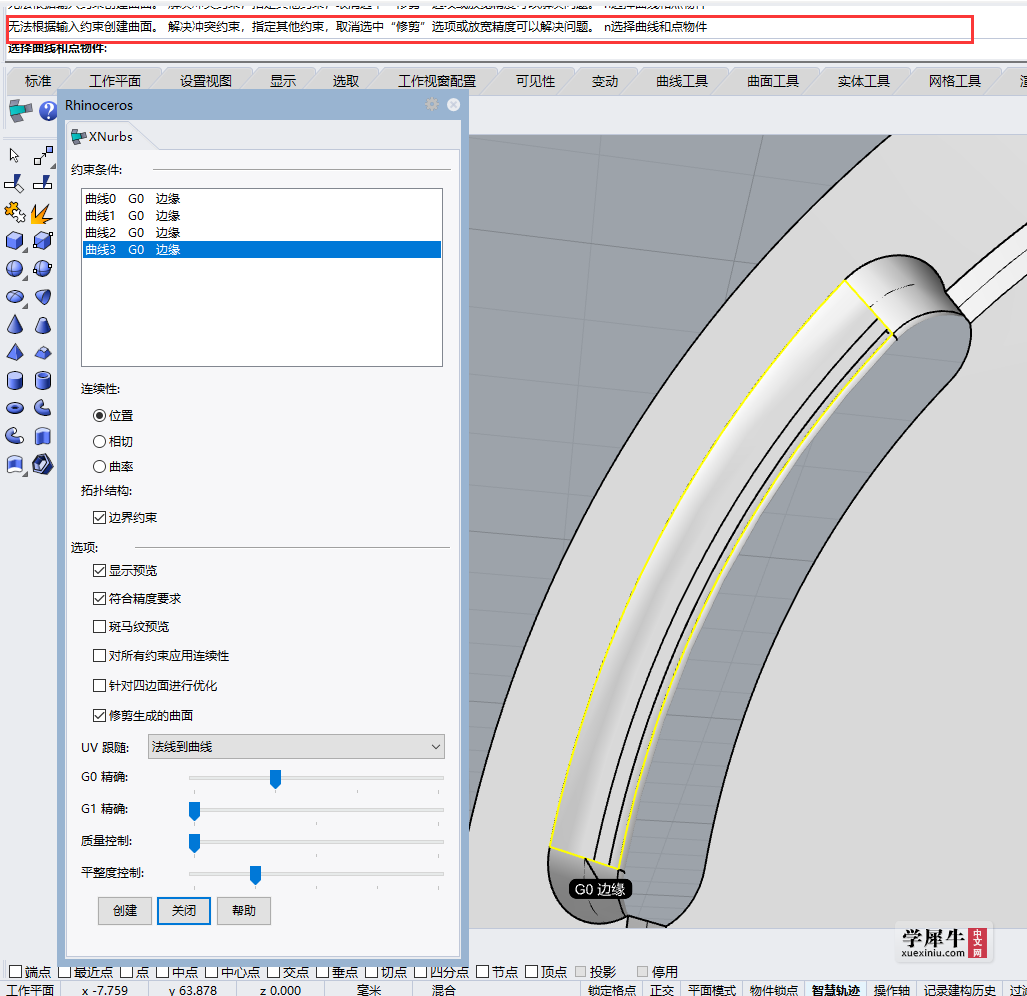1027x996 pixels.
Task: Toggle 智慧轨迹 in status bar
Action: (x=836, y=989)
